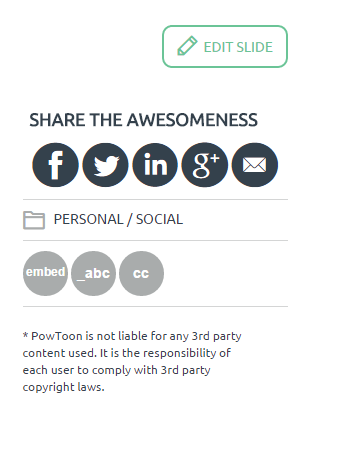
Task: Select the _abc circle icon
Action: click(x=93, y=273)
